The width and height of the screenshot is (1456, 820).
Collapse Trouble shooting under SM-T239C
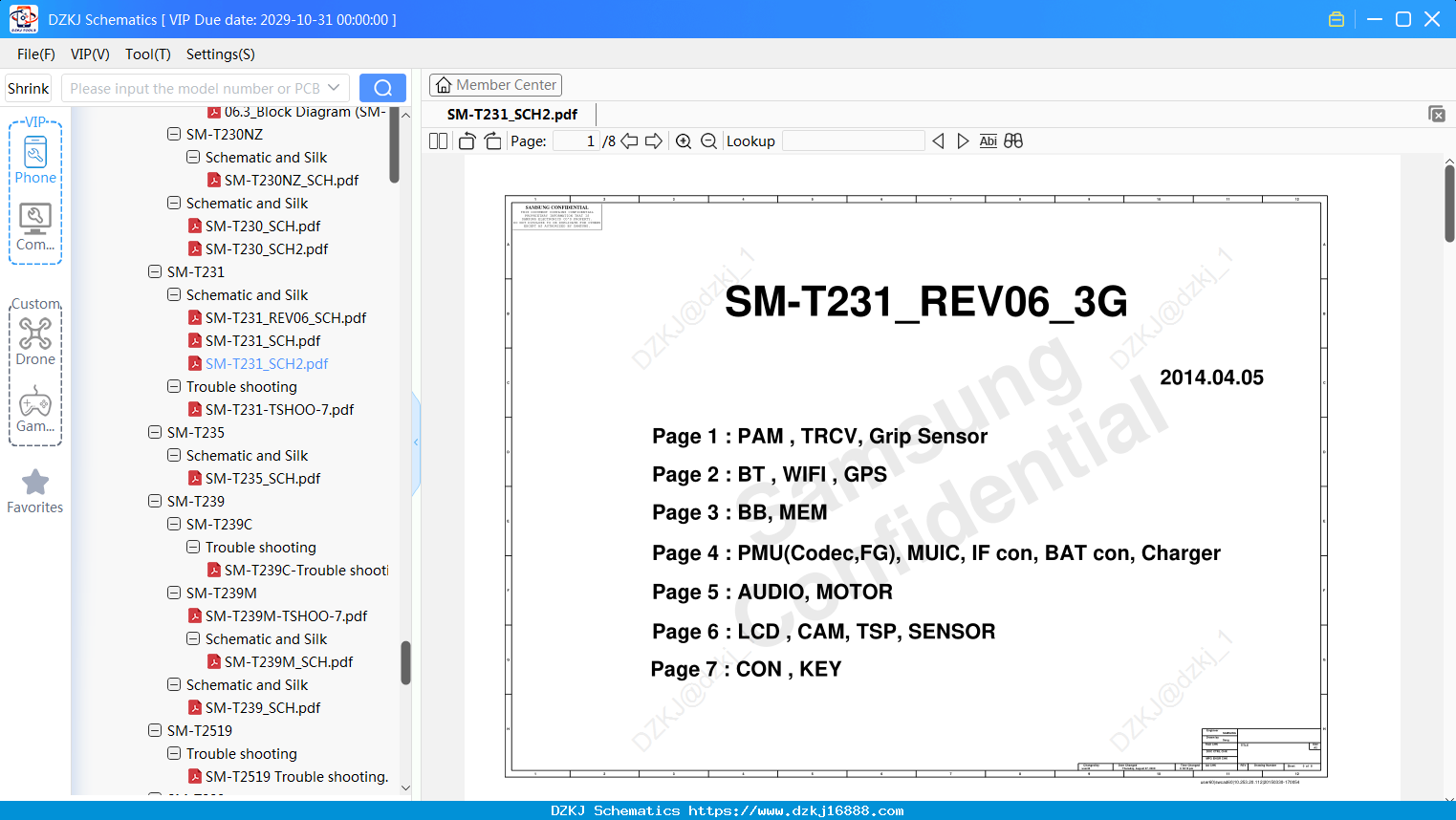point(193,547)
